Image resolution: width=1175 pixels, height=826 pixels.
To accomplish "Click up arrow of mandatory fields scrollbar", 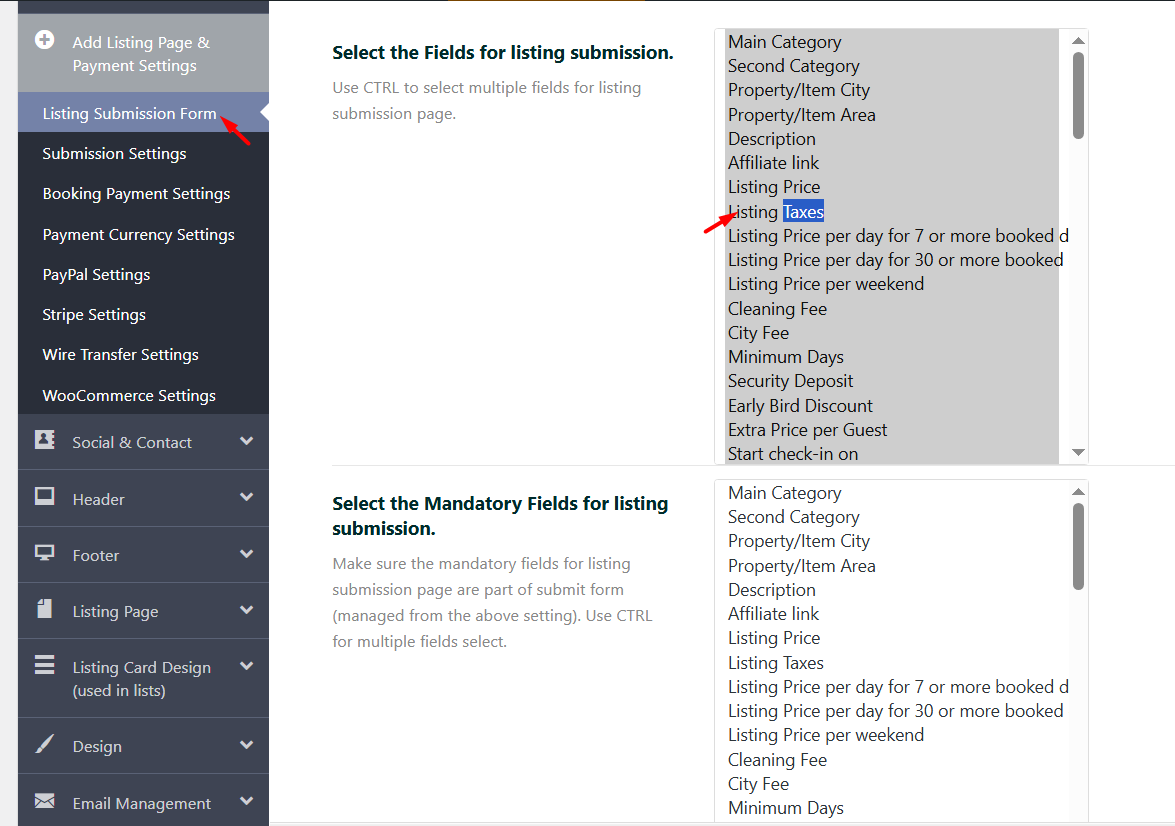I will tap(1078, 492).
